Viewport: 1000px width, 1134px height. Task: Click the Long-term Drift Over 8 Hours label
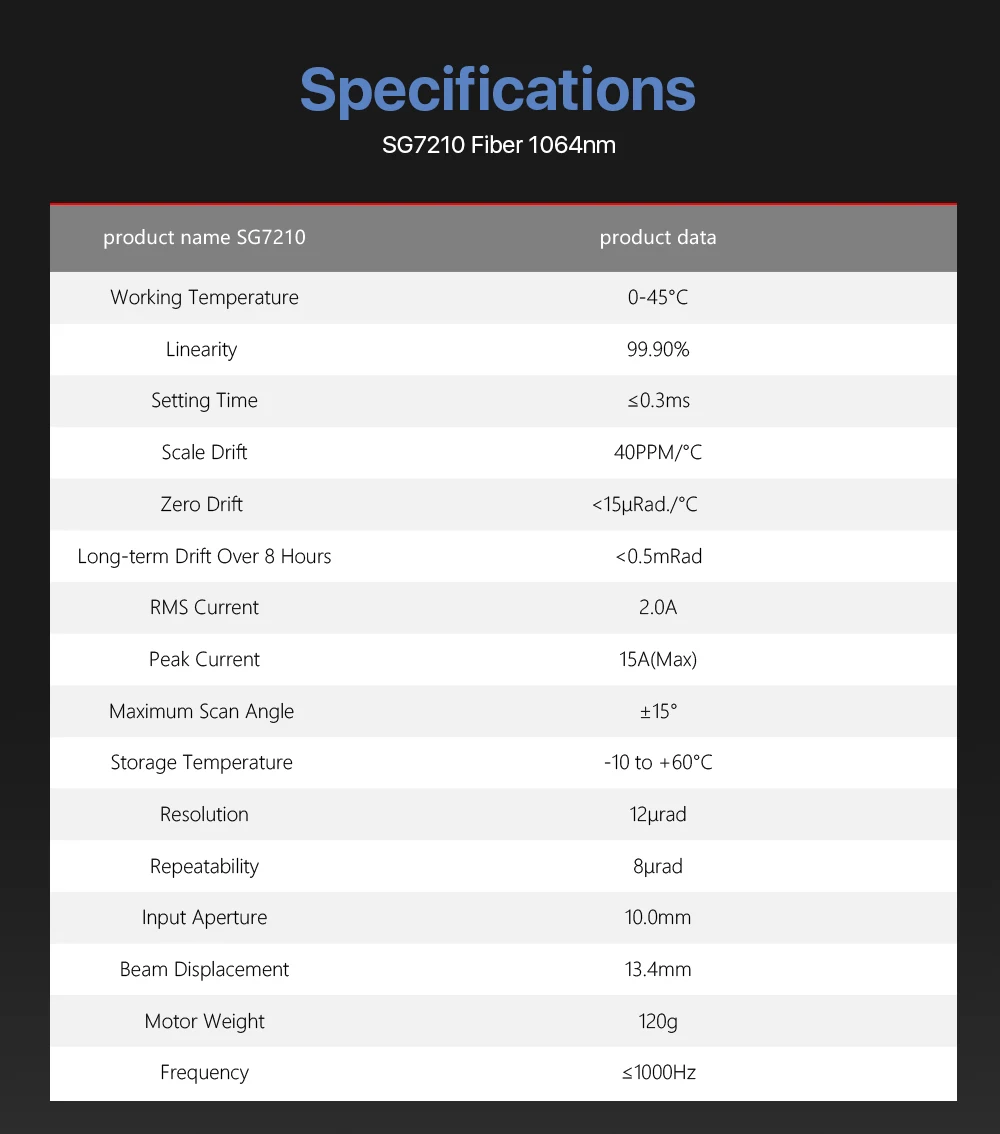coord(204,556)
